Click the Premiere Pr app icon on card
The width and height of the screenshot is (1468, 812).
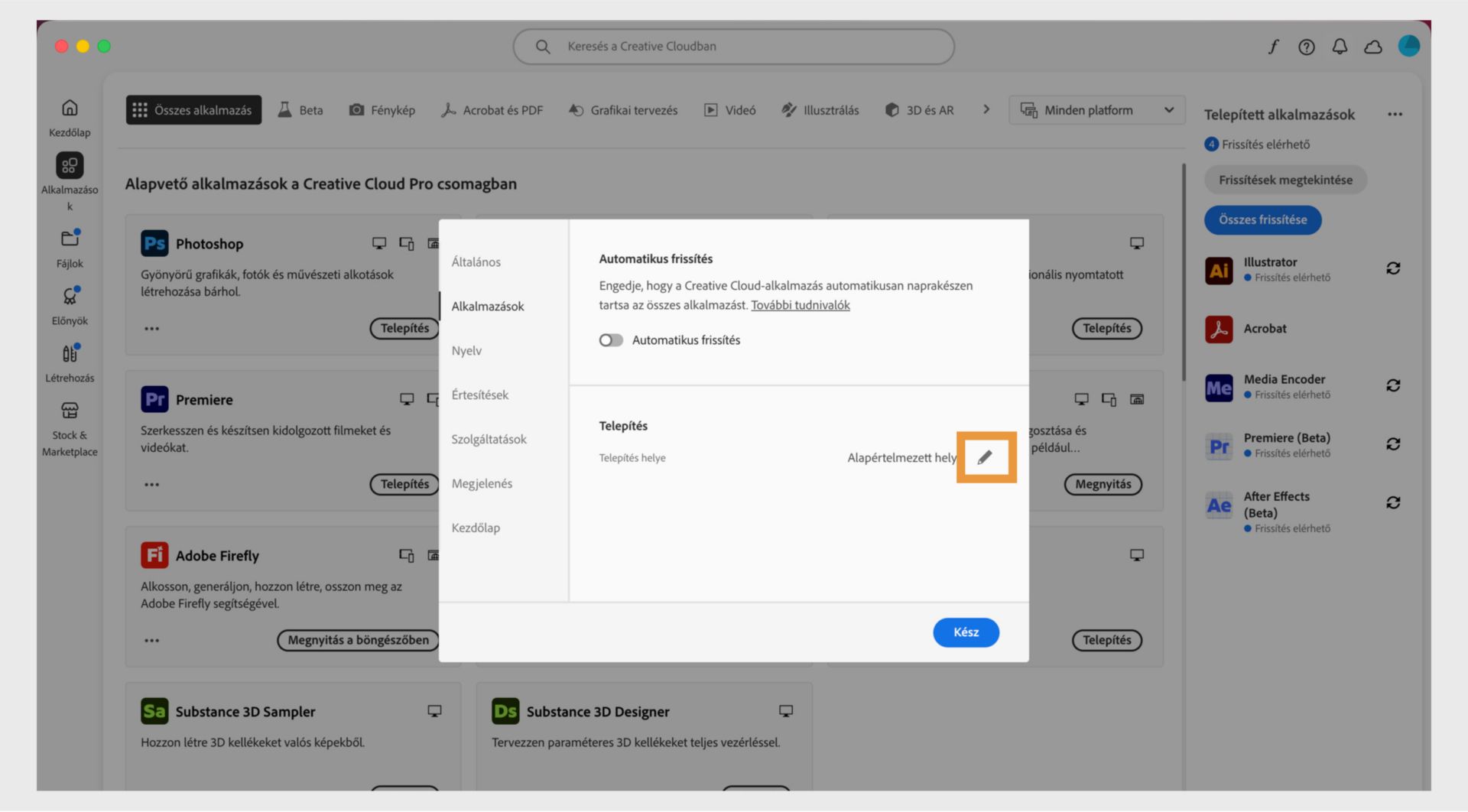pos(154,399)
